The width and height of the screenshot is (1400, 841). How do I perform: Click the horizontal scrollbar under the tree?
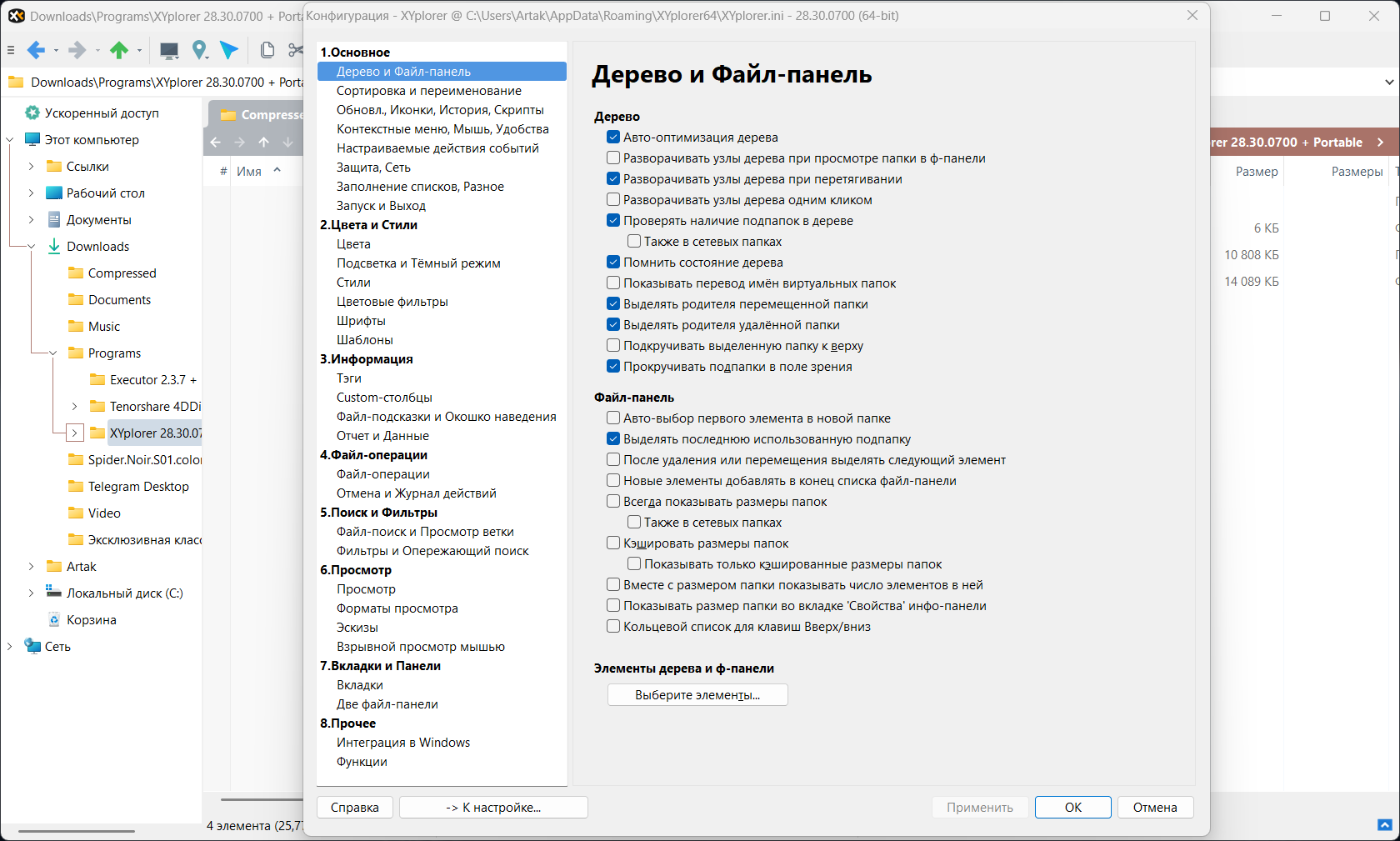coord(77,830)
